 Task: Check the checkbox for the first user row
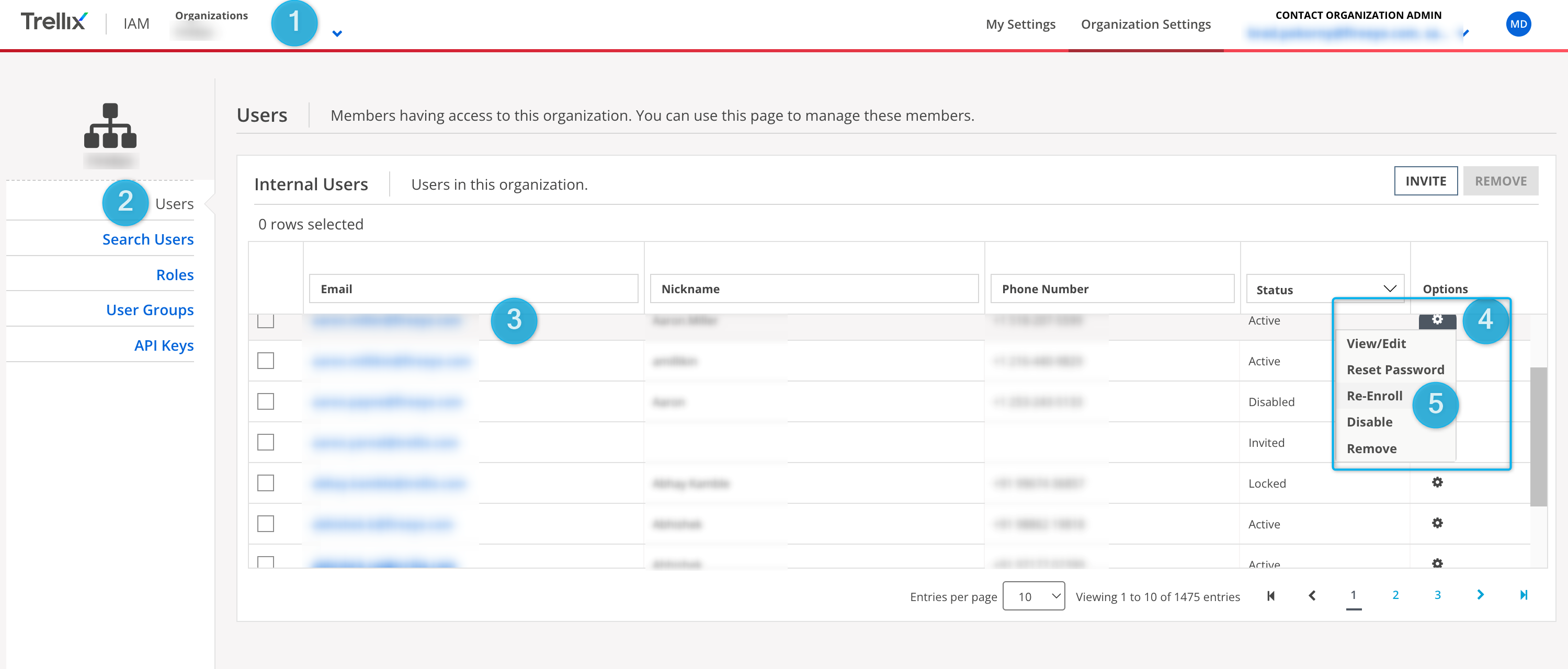coord(265,320)
